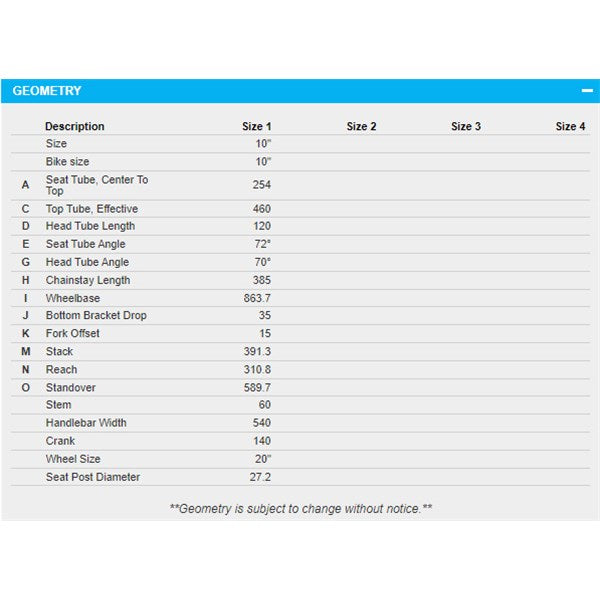The height and width of the screenshot is (600, 600).
Task: Click the geometry change notice text
Action: (301, 508)
